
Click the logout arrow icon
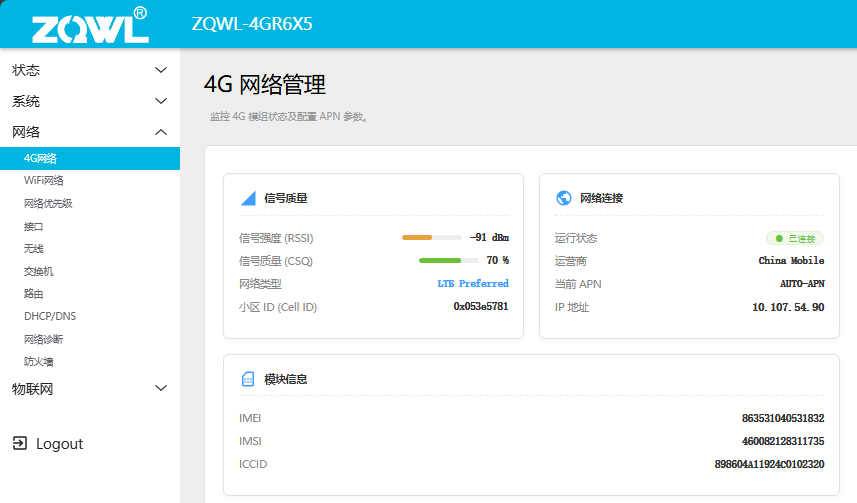[20, 443]
